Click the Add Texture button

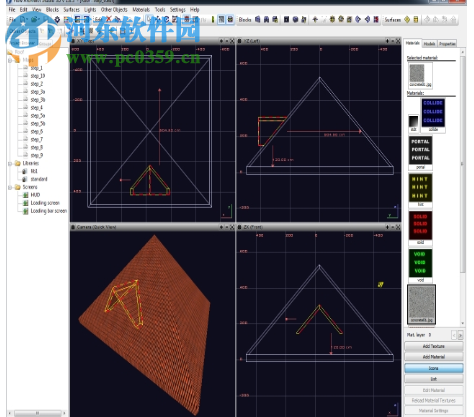[434, 346]
